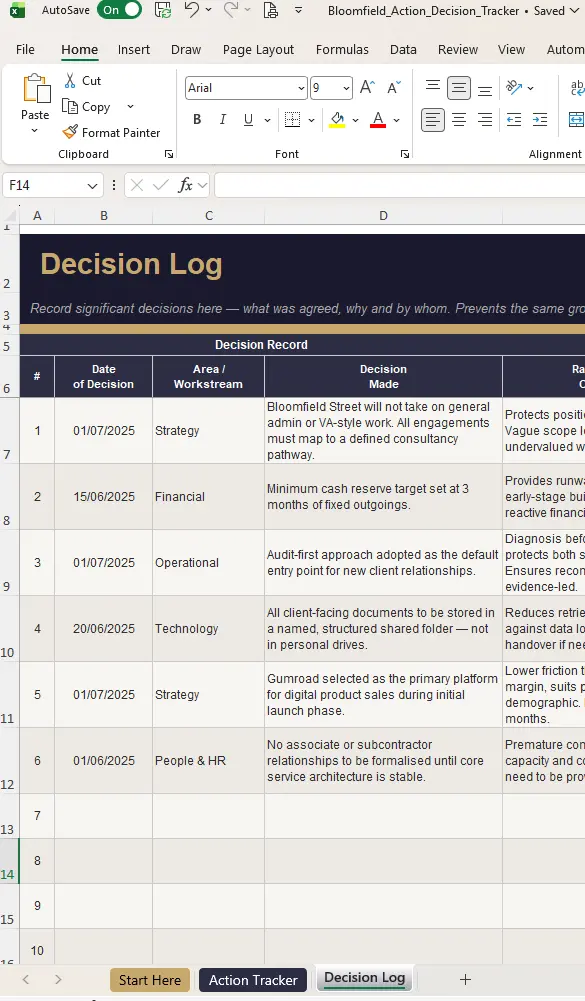585x1001 pixels.
Task: Click the Decrease Indent icon
Action: point(513,119)
